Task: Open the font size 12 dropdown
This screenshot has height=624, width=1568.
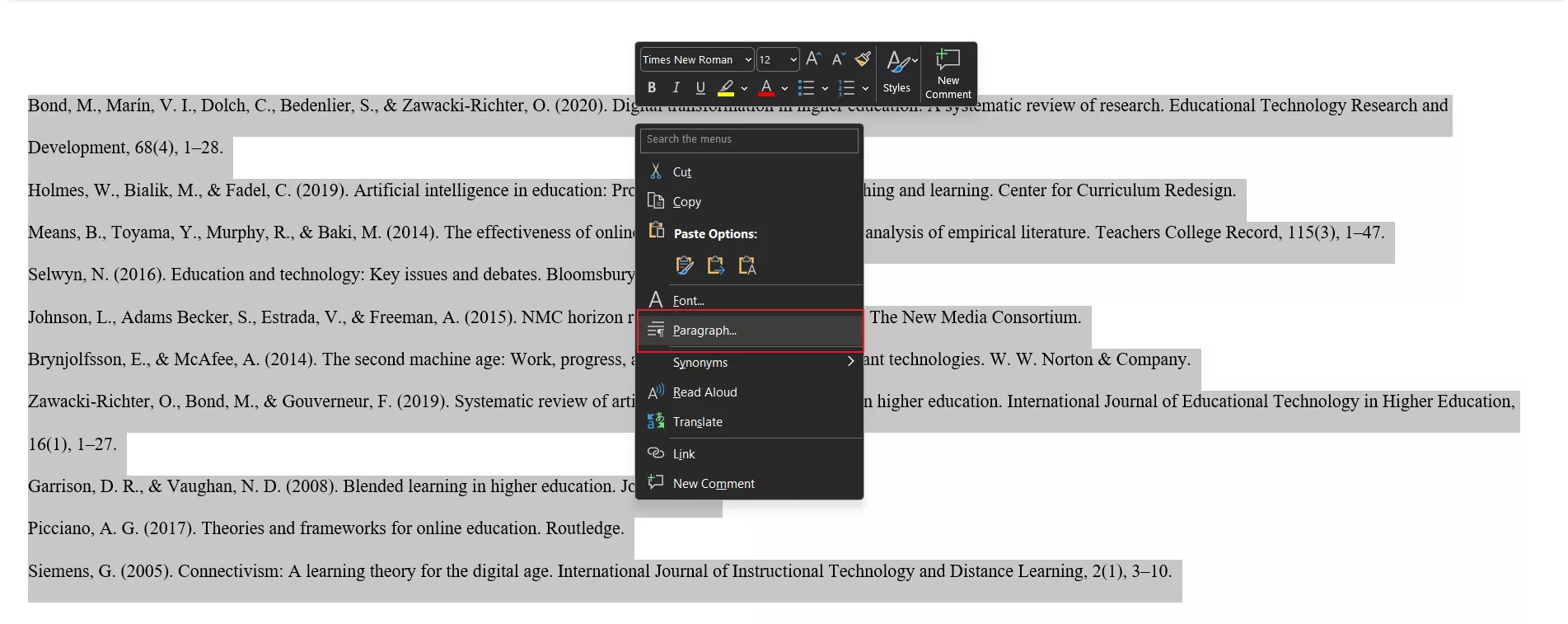Action: 793,59
